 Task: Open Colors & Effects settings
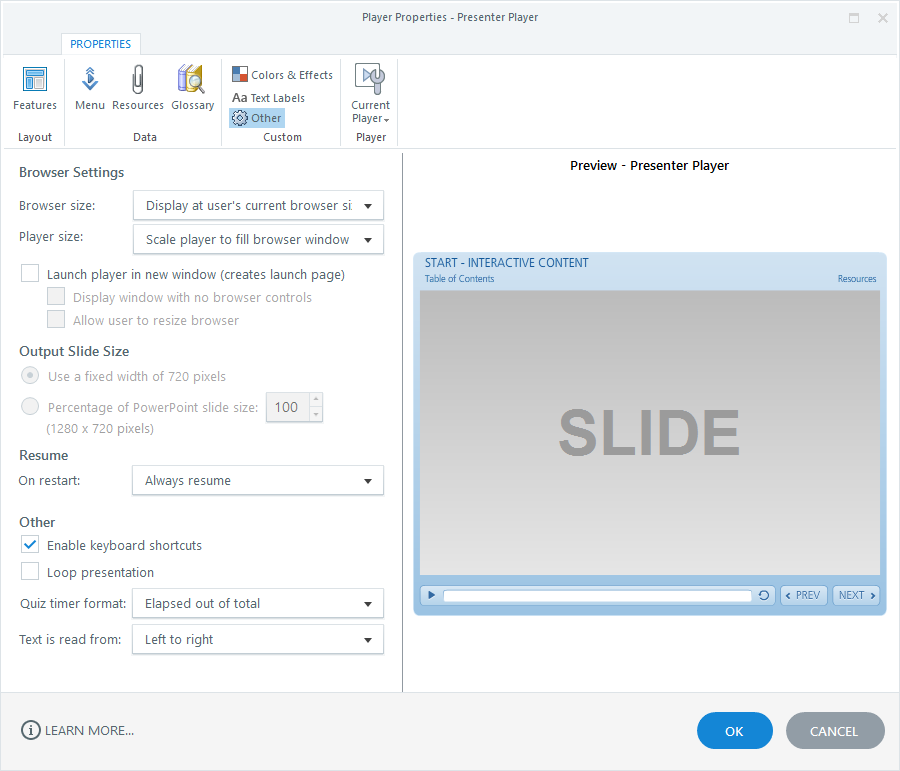pos(282,75)
